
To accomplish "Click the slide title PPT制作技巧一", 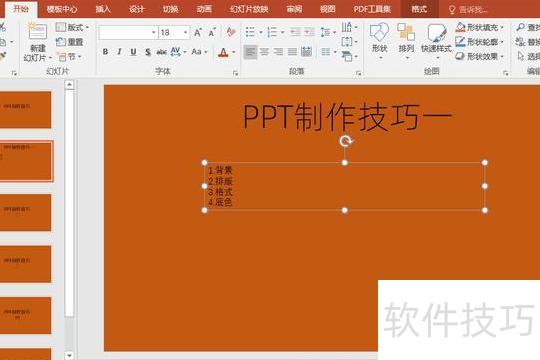I will click(x=347, y=118).
